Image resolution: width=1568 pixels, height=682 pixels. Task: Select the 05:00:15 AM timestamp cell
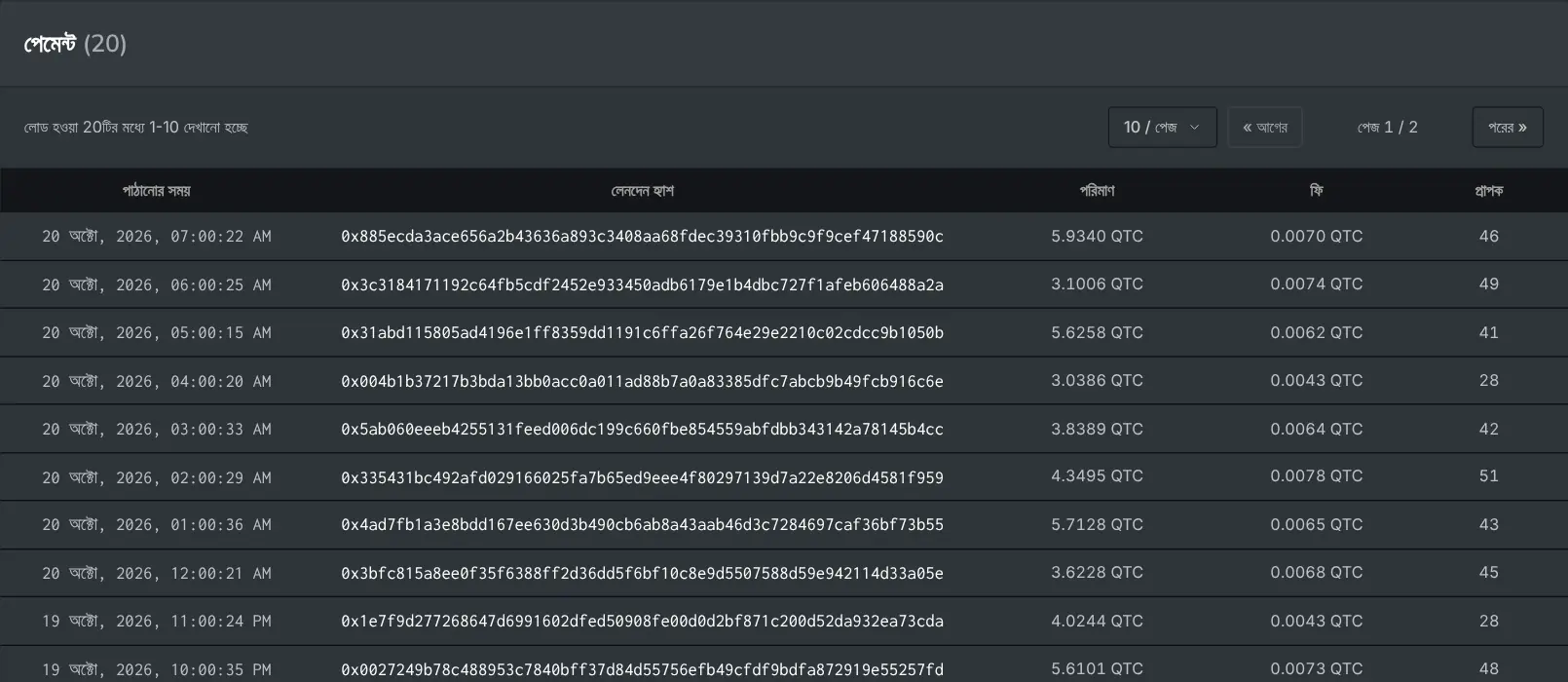click(x=157, y=332)
